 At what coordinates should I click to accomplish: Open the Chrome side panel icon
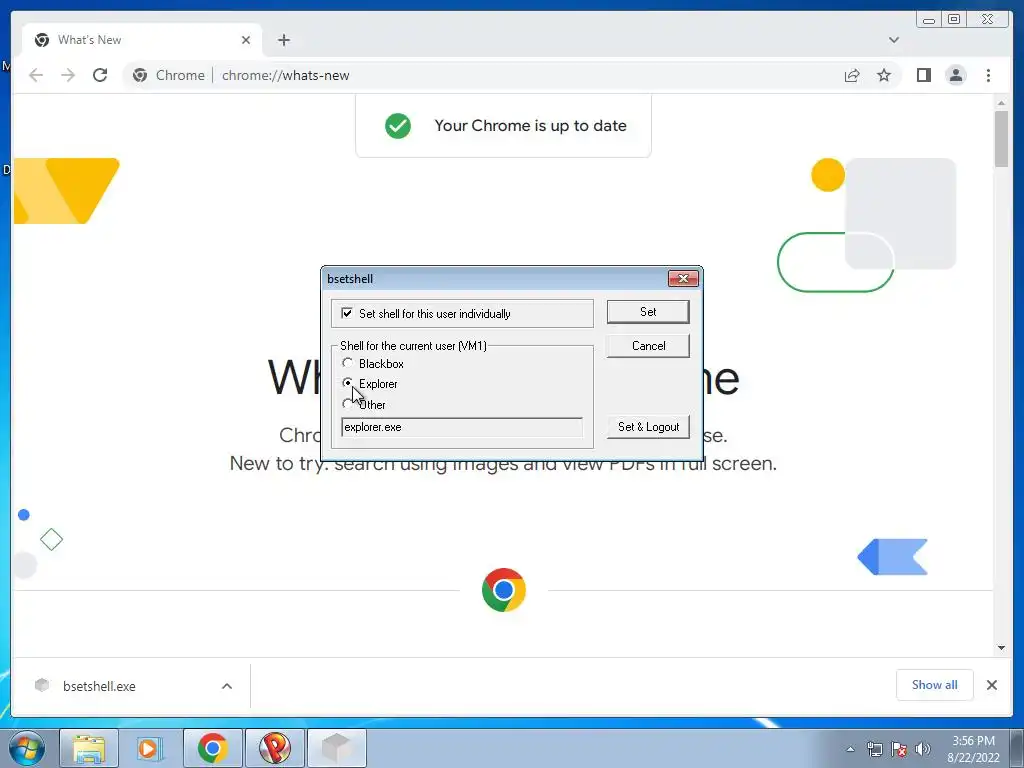(923, 75)
